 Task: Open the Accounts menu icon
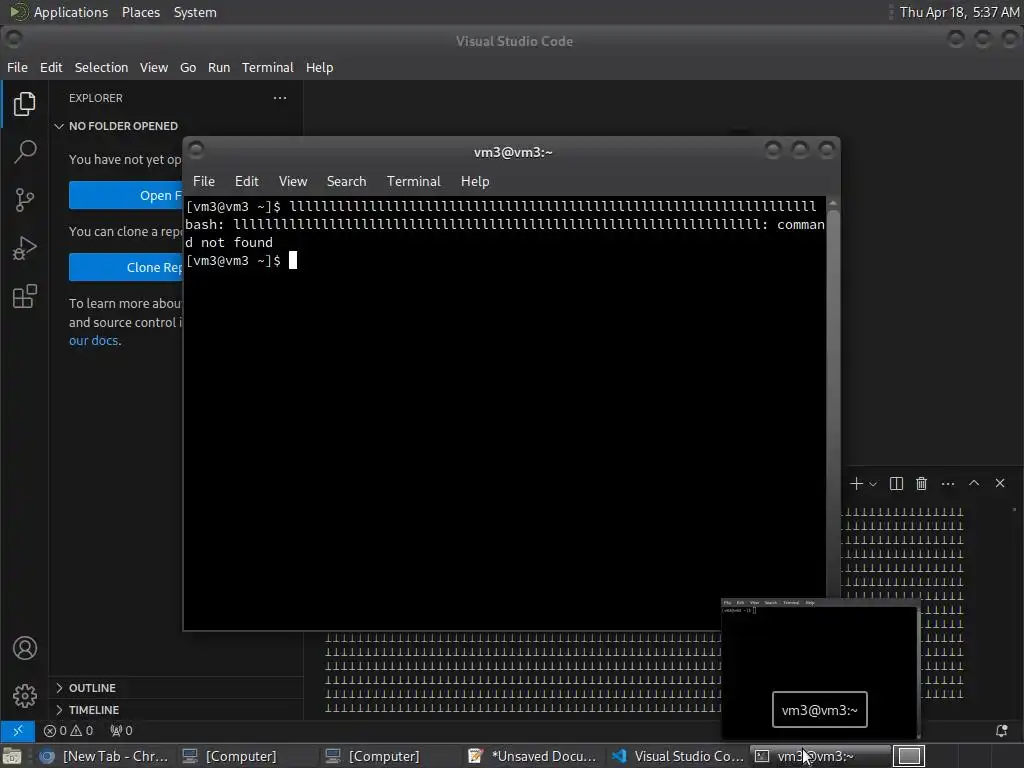point(25,648)
